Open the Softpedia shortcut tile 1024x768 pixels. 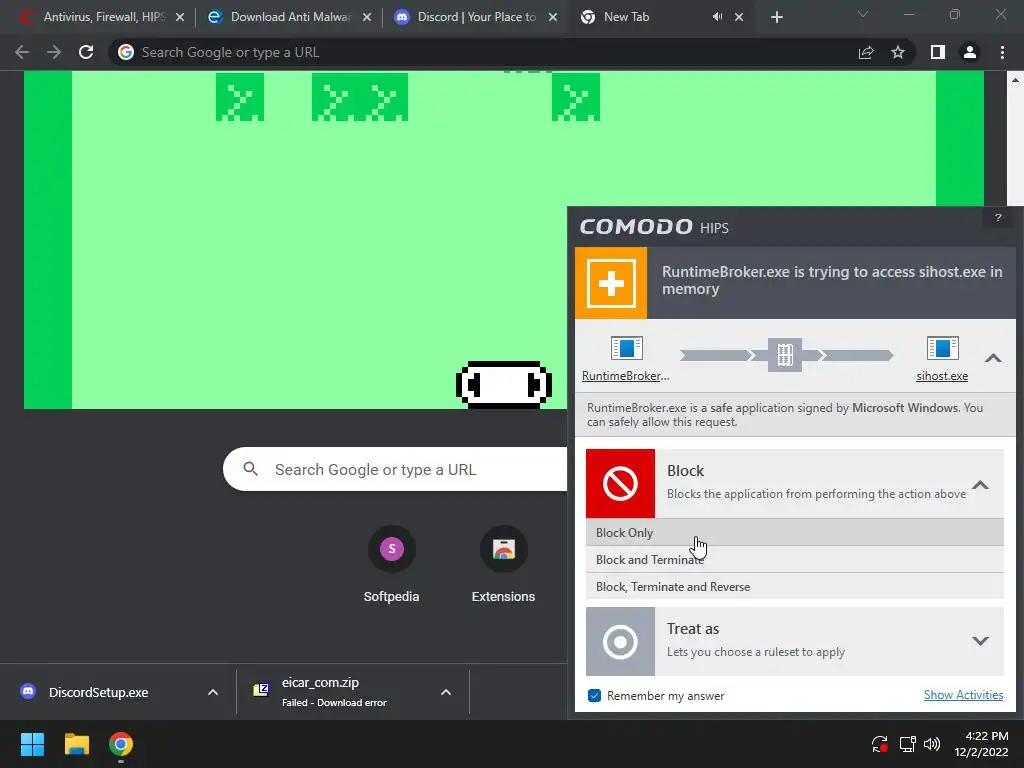pyautogui.click(x=391, y=563)
